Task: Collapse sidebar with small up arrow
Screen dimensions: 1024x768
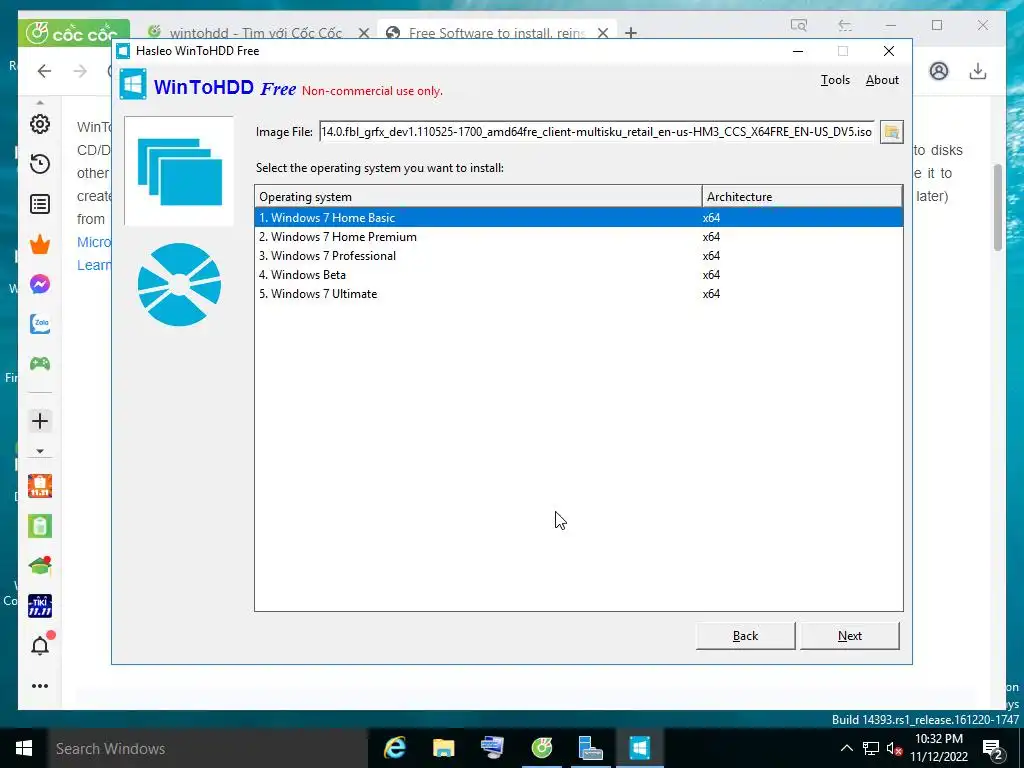Action: 40,103
